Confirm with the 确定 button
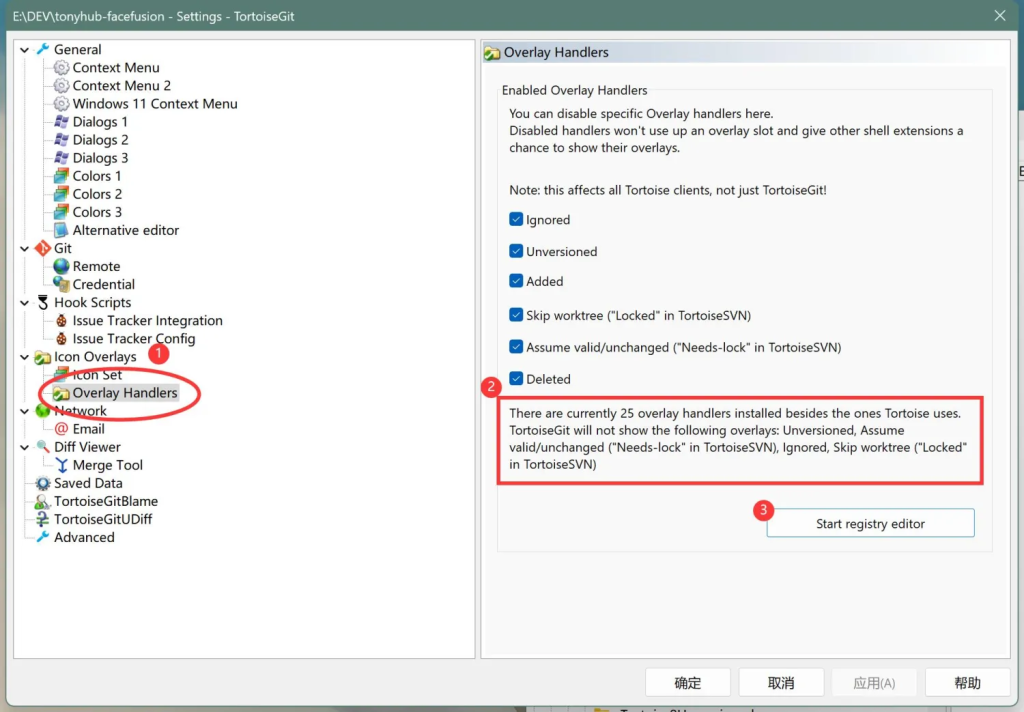This screenshot has width=1024, height=712. click(x=688, y=683)
